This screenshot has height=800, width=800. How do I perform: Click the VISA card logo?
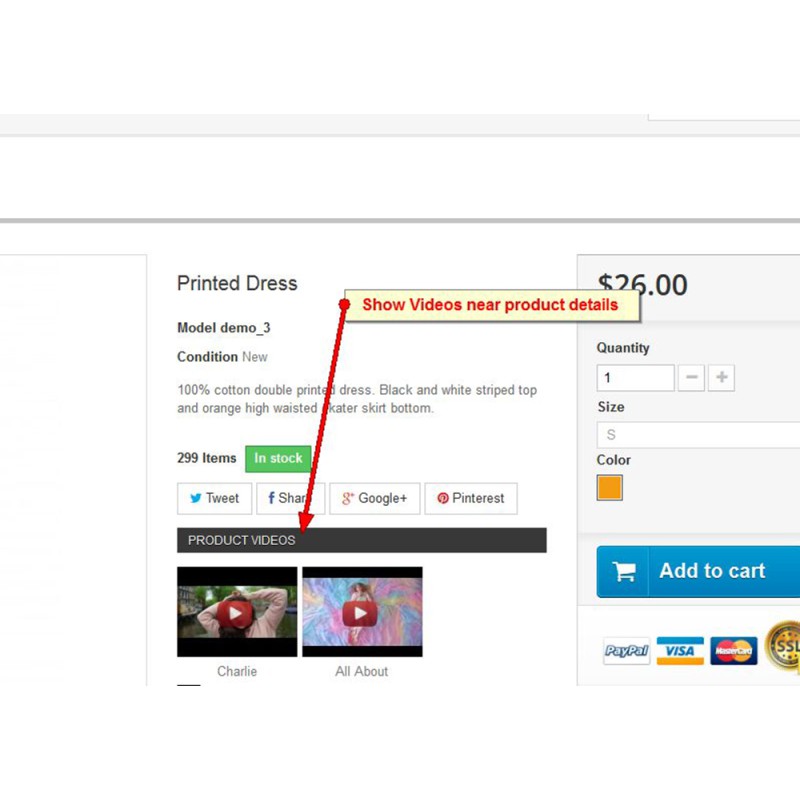pos(680,651)
